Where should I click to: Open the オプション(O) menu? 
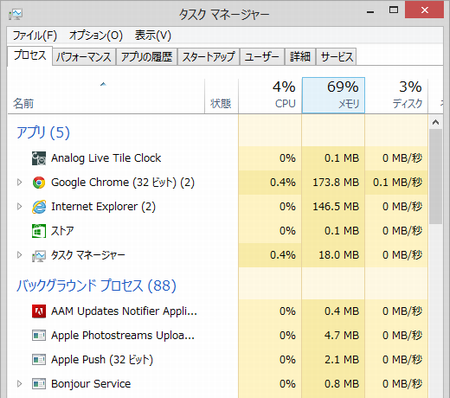96,35
